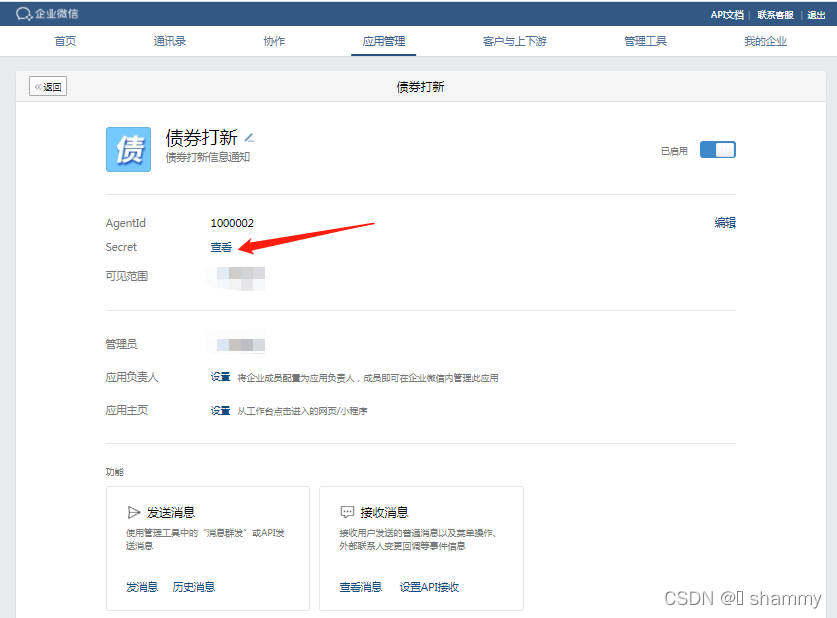Click the 编辑 link

tap(725, 223)
